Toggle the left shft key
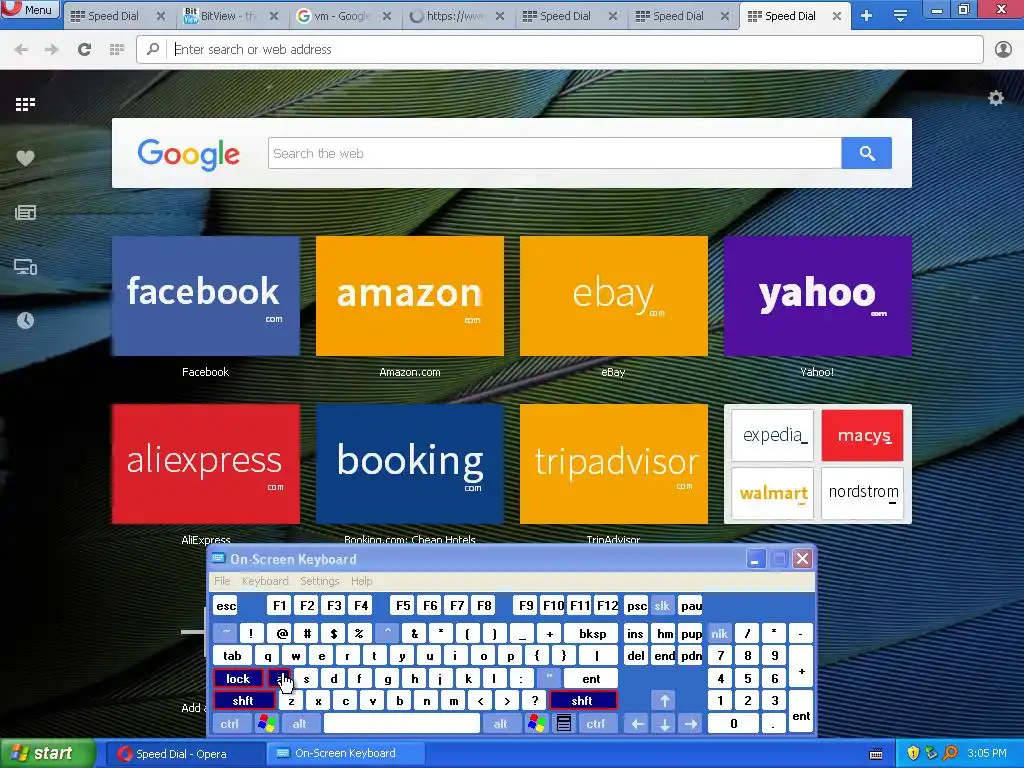The width and height of the screenshot is (1024, 768). pos(244,701)
